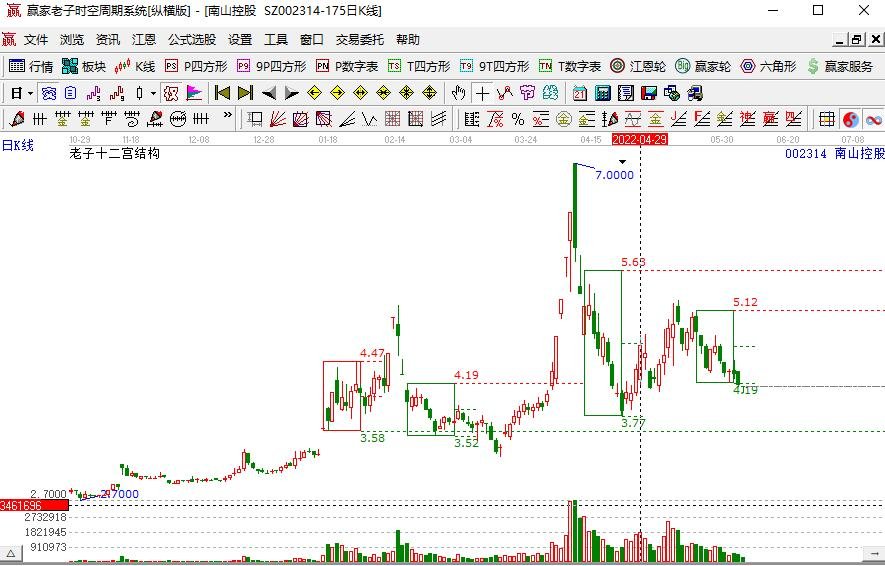Select the circled 金 ratio tool
The width and height of the screenshot is (885, 566).
(x=563, y=119)
